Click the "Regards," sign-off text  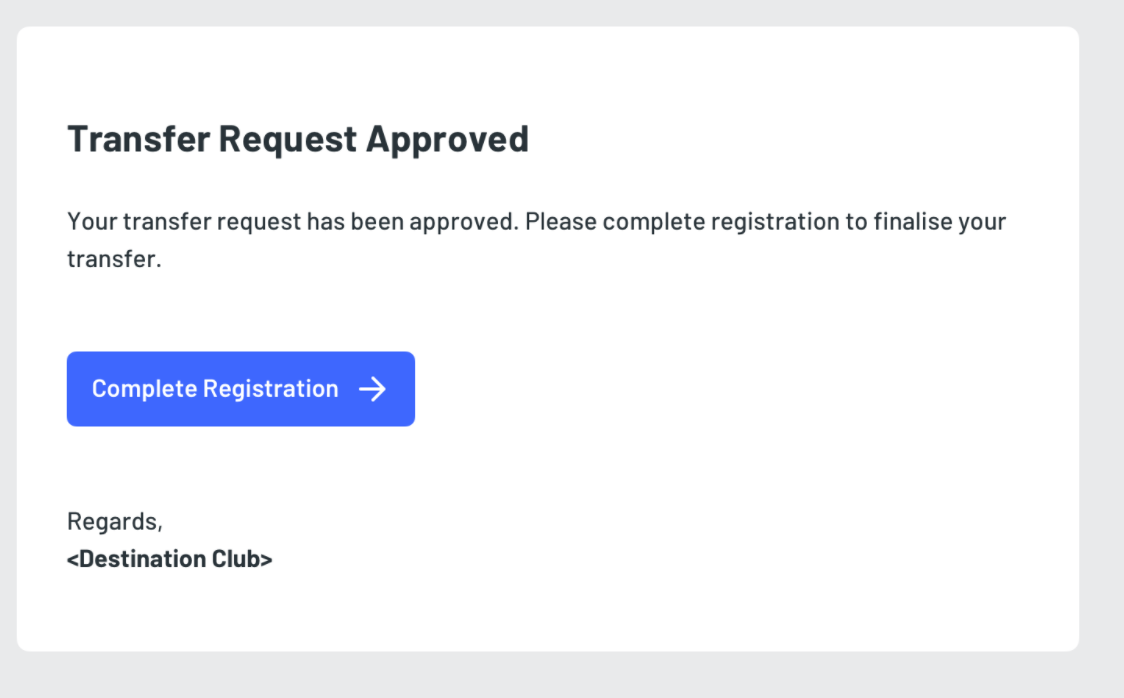click(114, 521)
